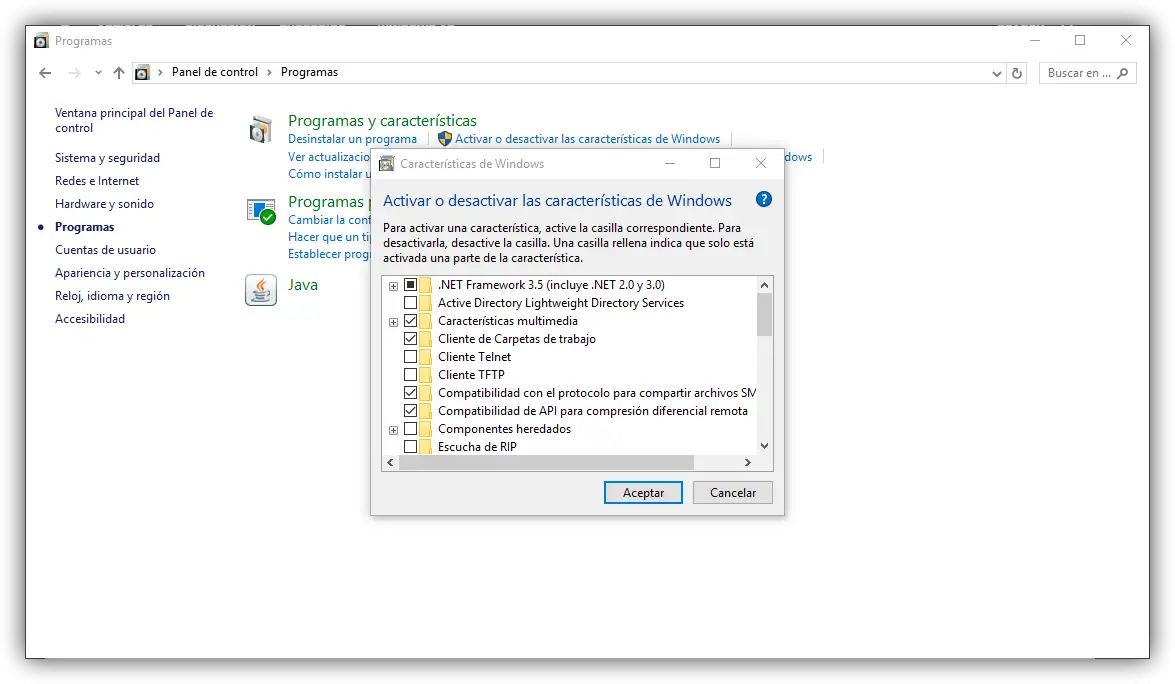Viewport: 1175px width, 684px height.
Task: Click the vertical scrollbar thumb in features list
Action: click(x=764, y=315)
